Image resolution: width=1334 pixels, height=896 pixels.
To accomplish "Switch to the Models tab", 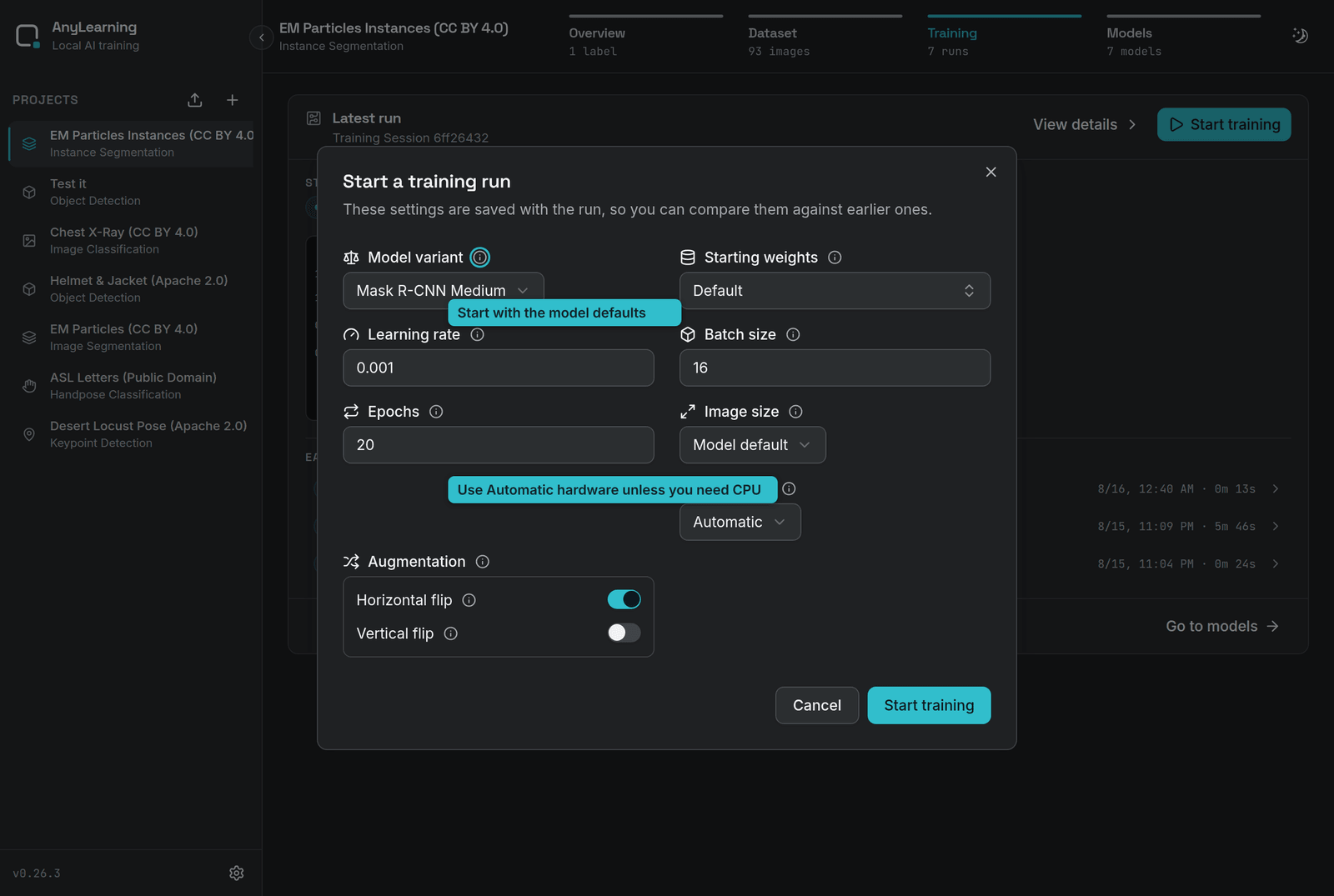I will pos(1184,37).
